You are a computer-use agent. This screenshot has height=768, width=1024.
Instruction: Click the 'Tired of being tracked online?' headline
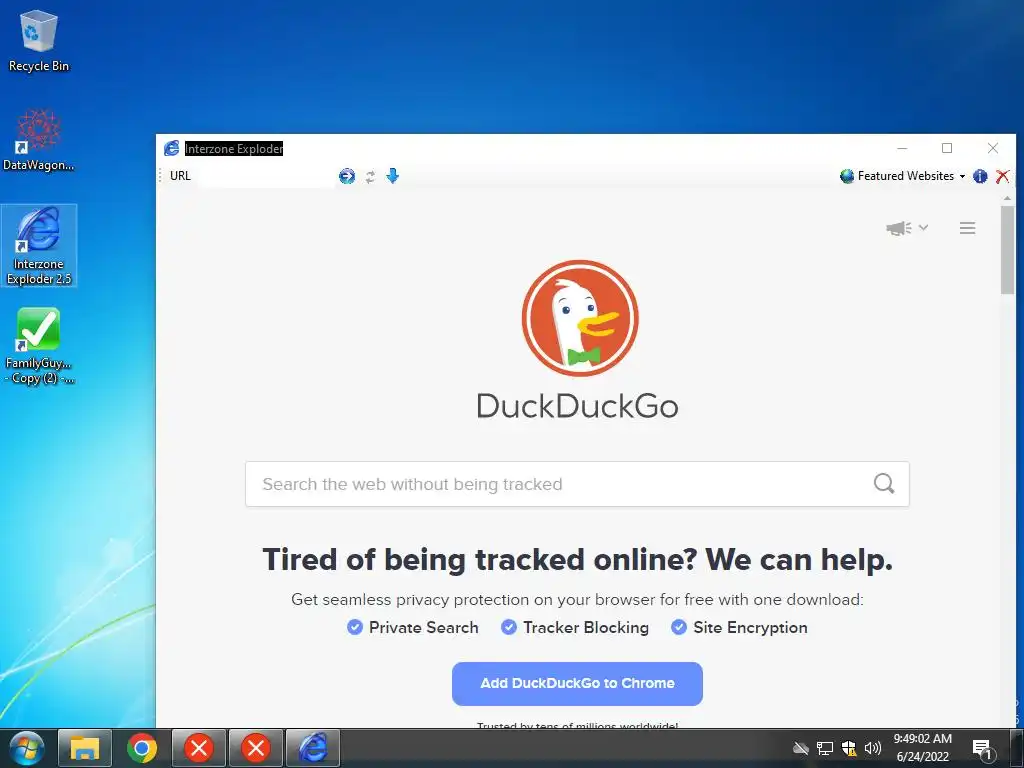tap(577, 560)
